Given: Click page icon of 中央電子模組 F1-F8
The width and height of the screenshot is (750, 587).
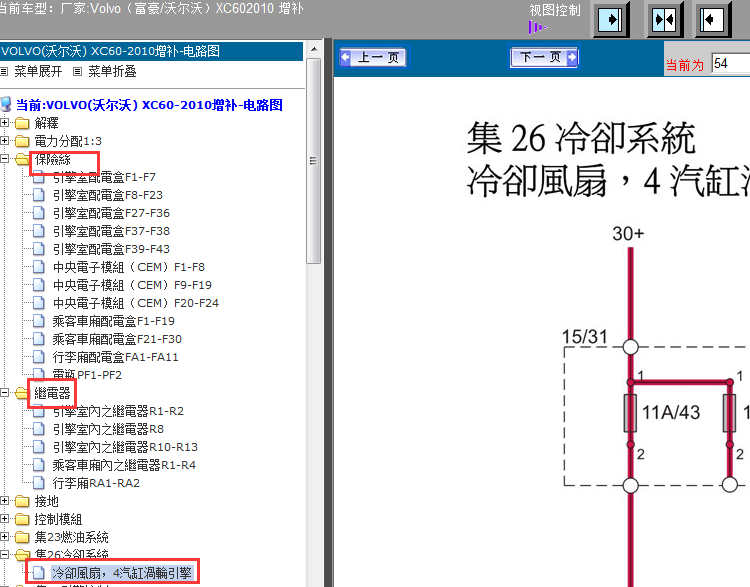Looking at the screenshot, I should click(39, 267).
